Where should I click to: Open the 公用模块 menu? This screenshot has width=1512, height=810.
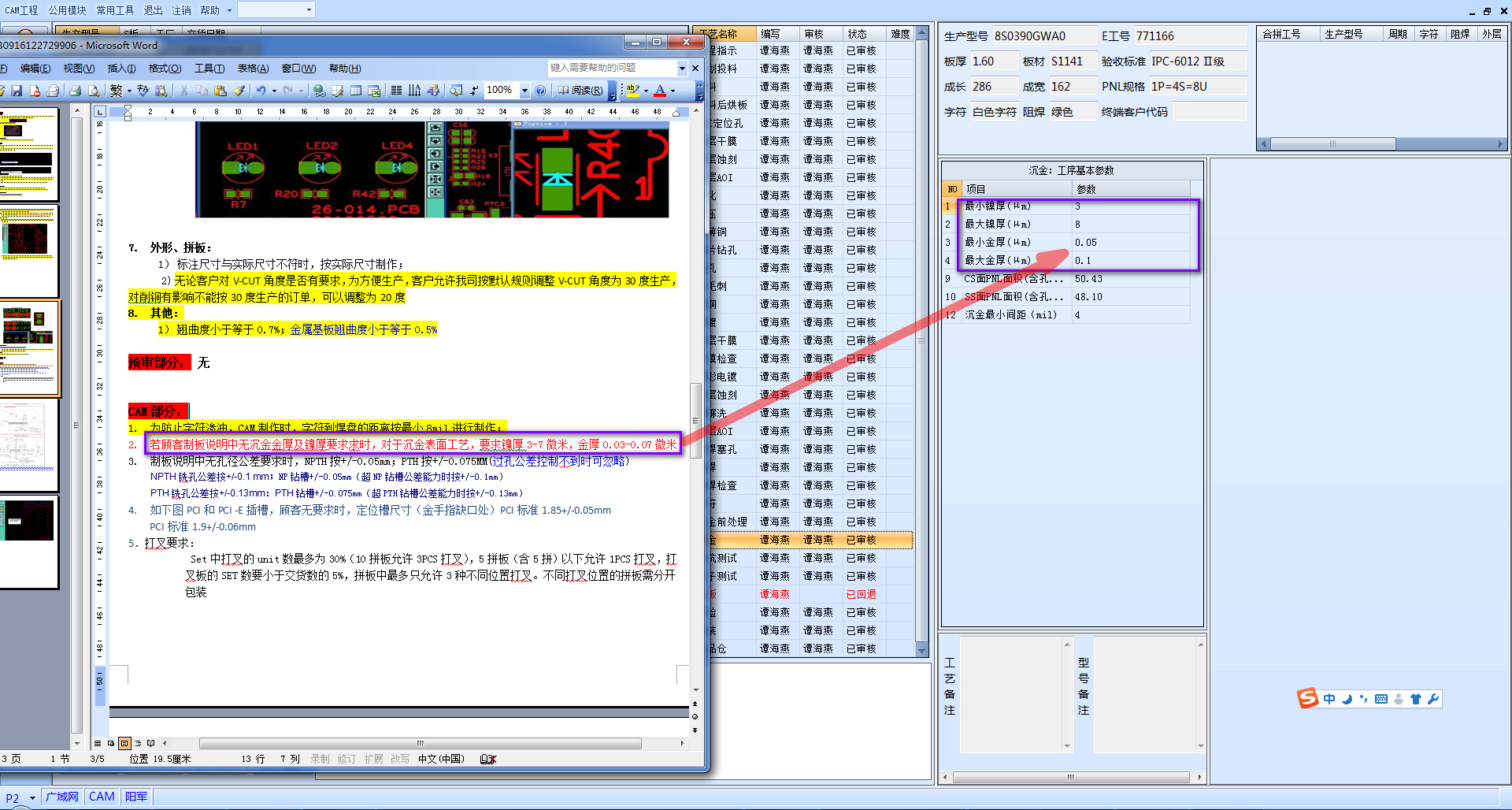[x=68, y=10]
